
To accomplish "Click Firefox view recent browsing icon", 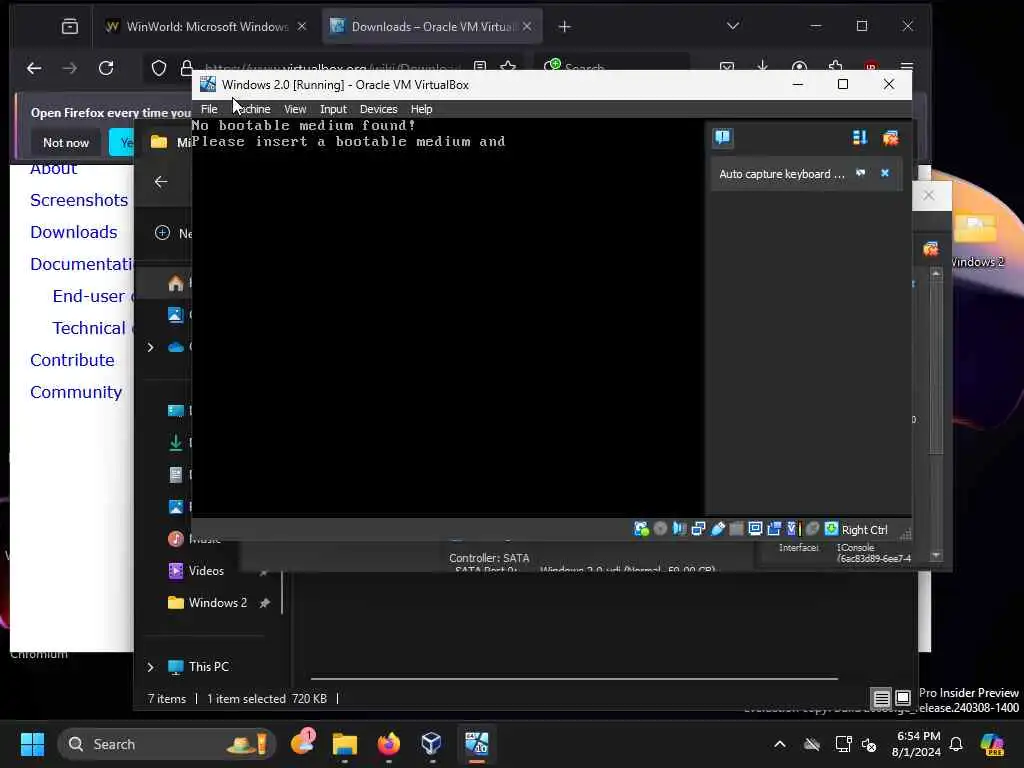I will click(x=69, y=26).
